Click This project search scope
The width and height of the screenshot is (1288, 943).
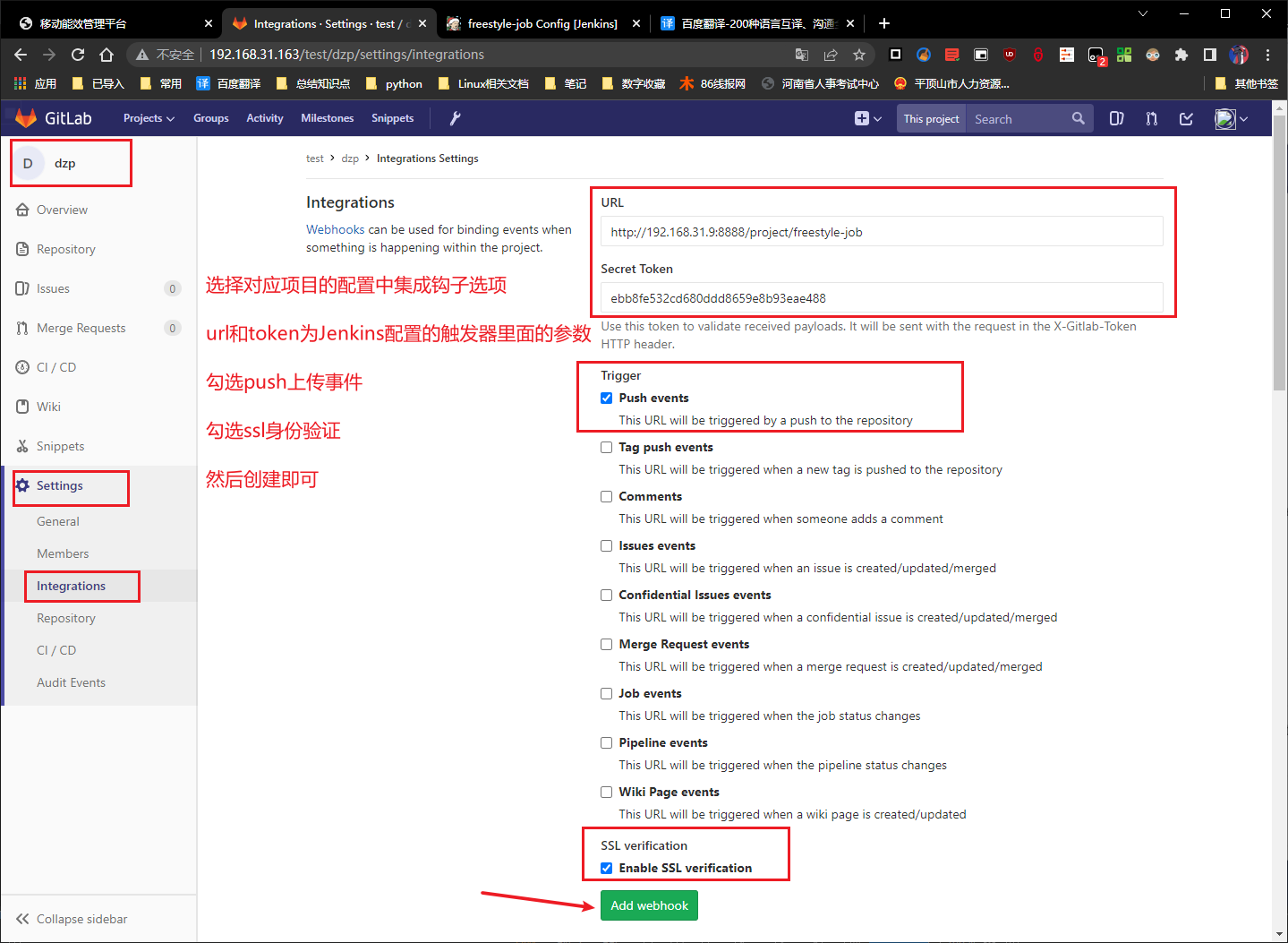pos(931,118)
